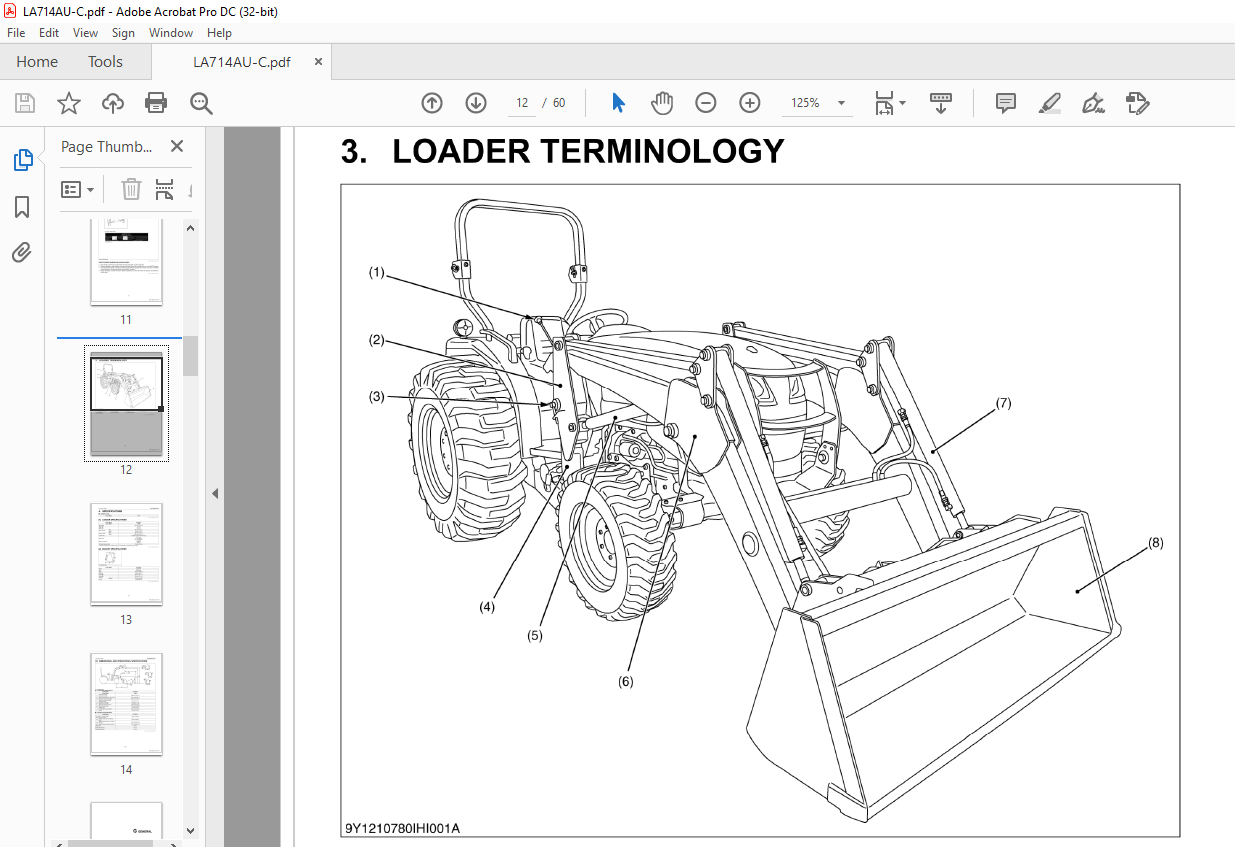The height and width of the screenshot is (847, 1235).
Task: Select the highlighter pen tool
Action: 1049,103
